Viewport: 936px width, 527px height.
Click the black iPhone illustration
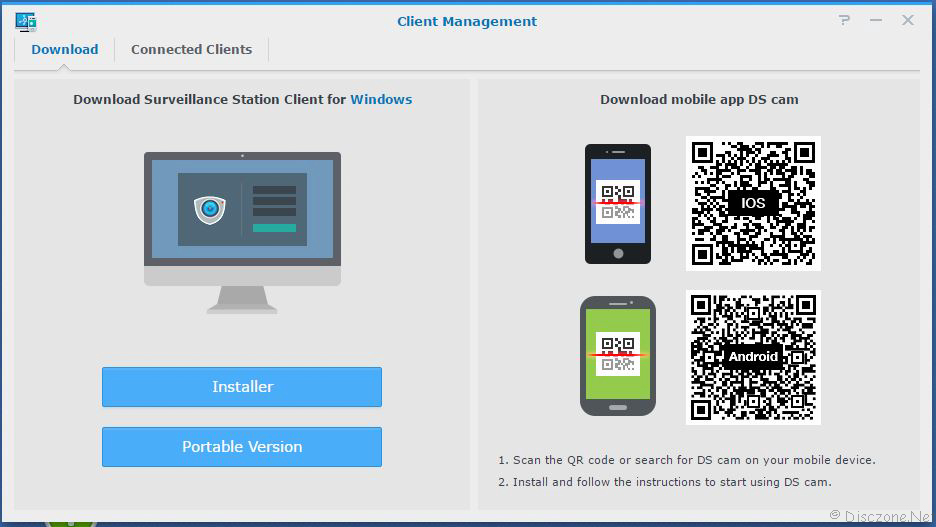[x=618, y=204]
